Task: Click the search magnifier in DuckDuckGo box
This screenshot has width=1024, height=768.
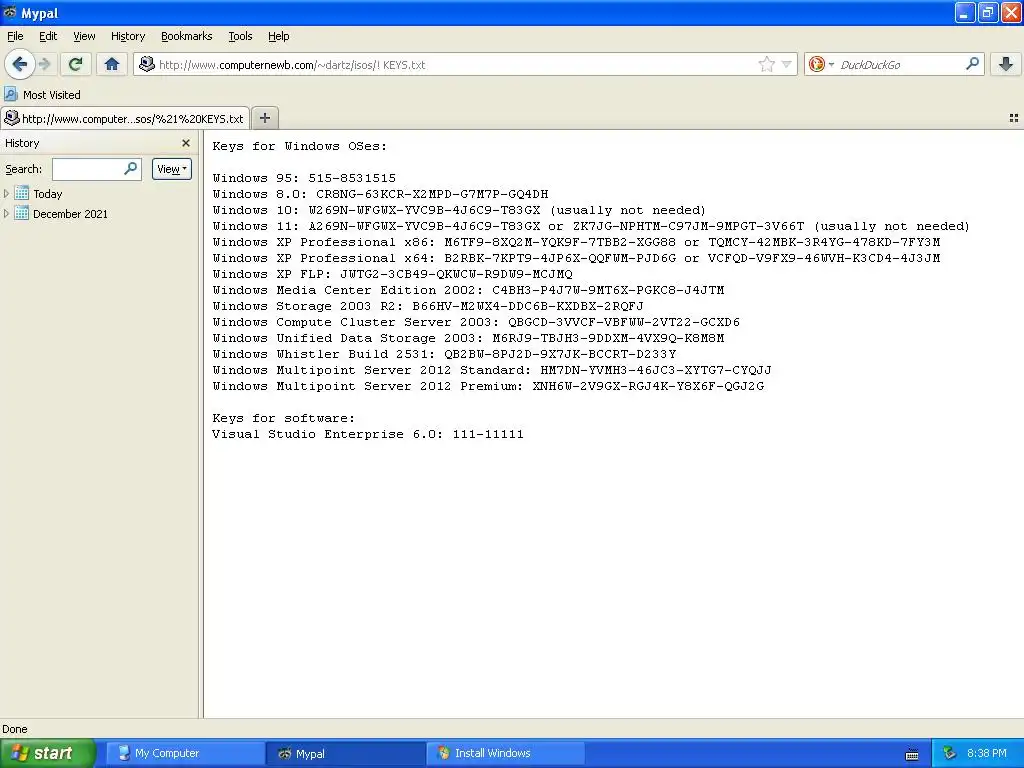Action: click(972, 64)
